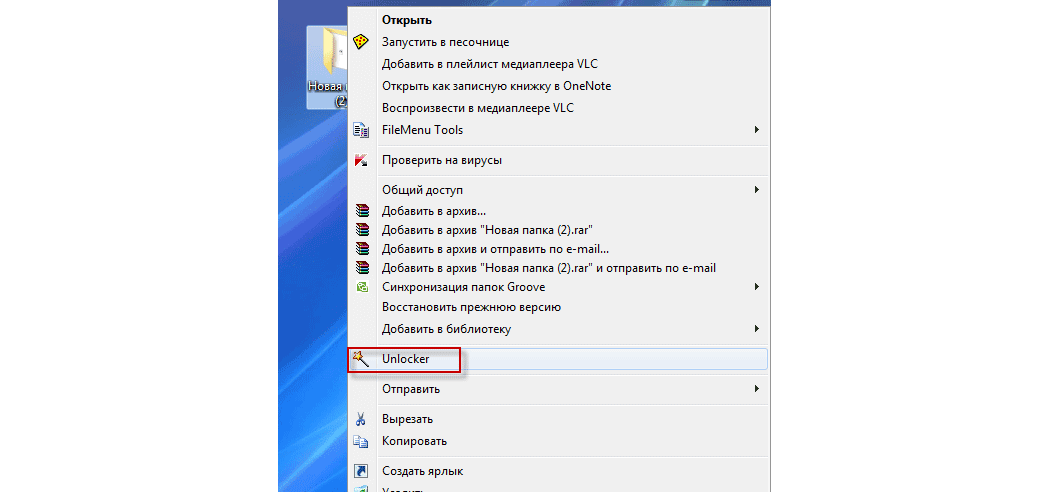Screen dimensions: 1054x492
Task: Click the FileMenu Tools icon
Action: click(362, 130)
